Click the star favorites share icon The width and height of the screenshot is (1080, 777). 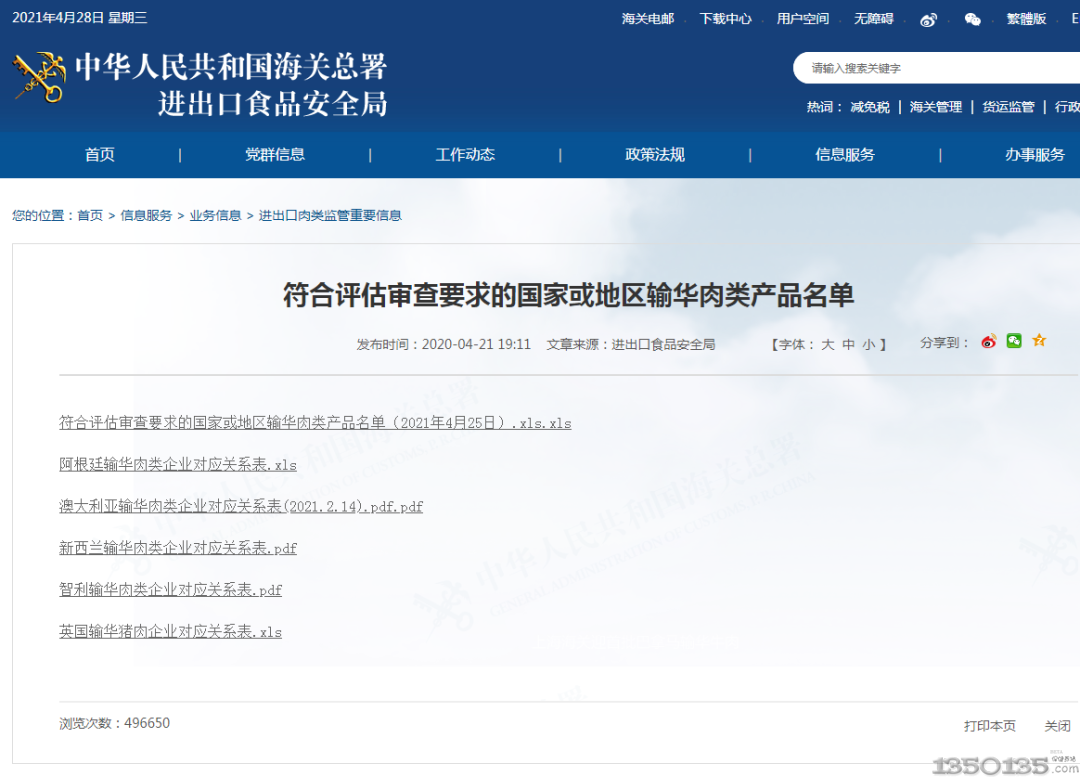[x=1039, y=341]
